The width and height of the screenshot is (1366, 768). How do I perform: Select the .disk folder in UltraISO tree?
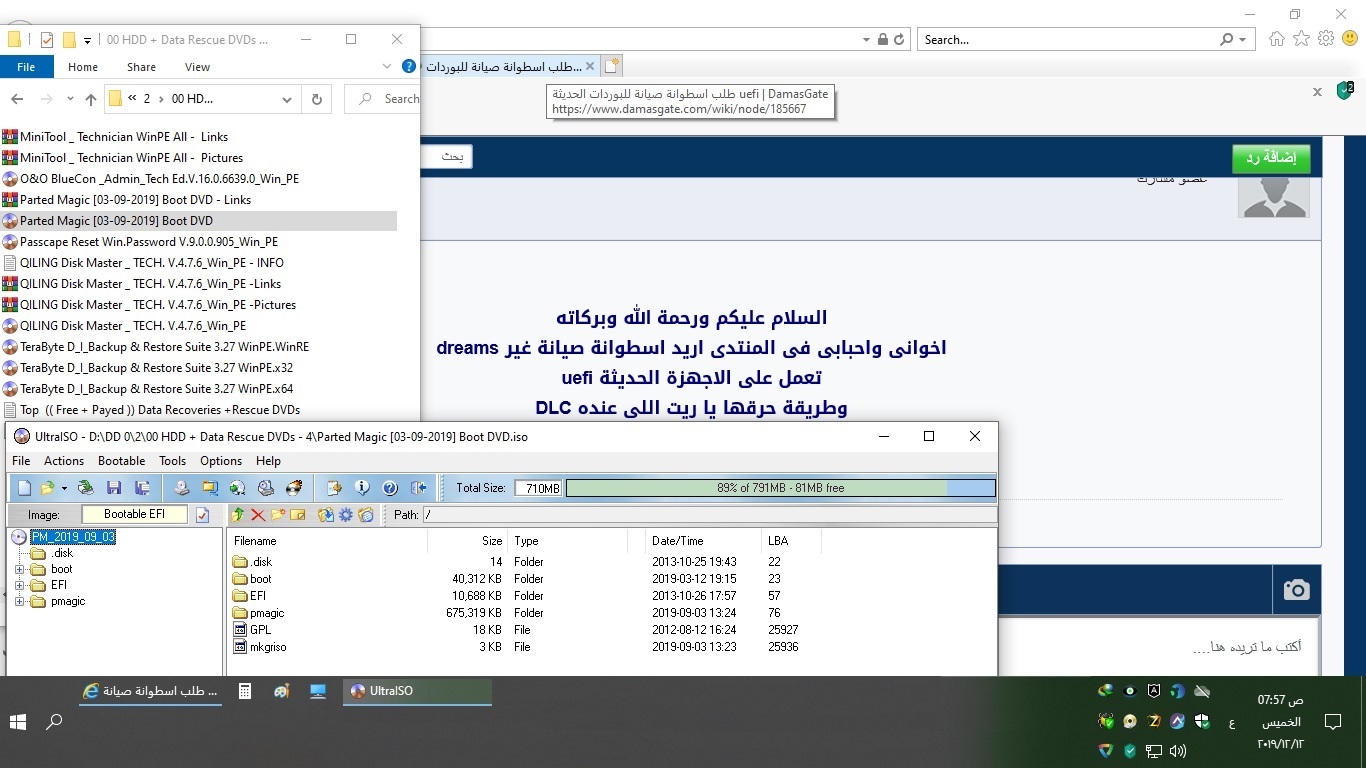pyautogui.click(x=62, y=553)
